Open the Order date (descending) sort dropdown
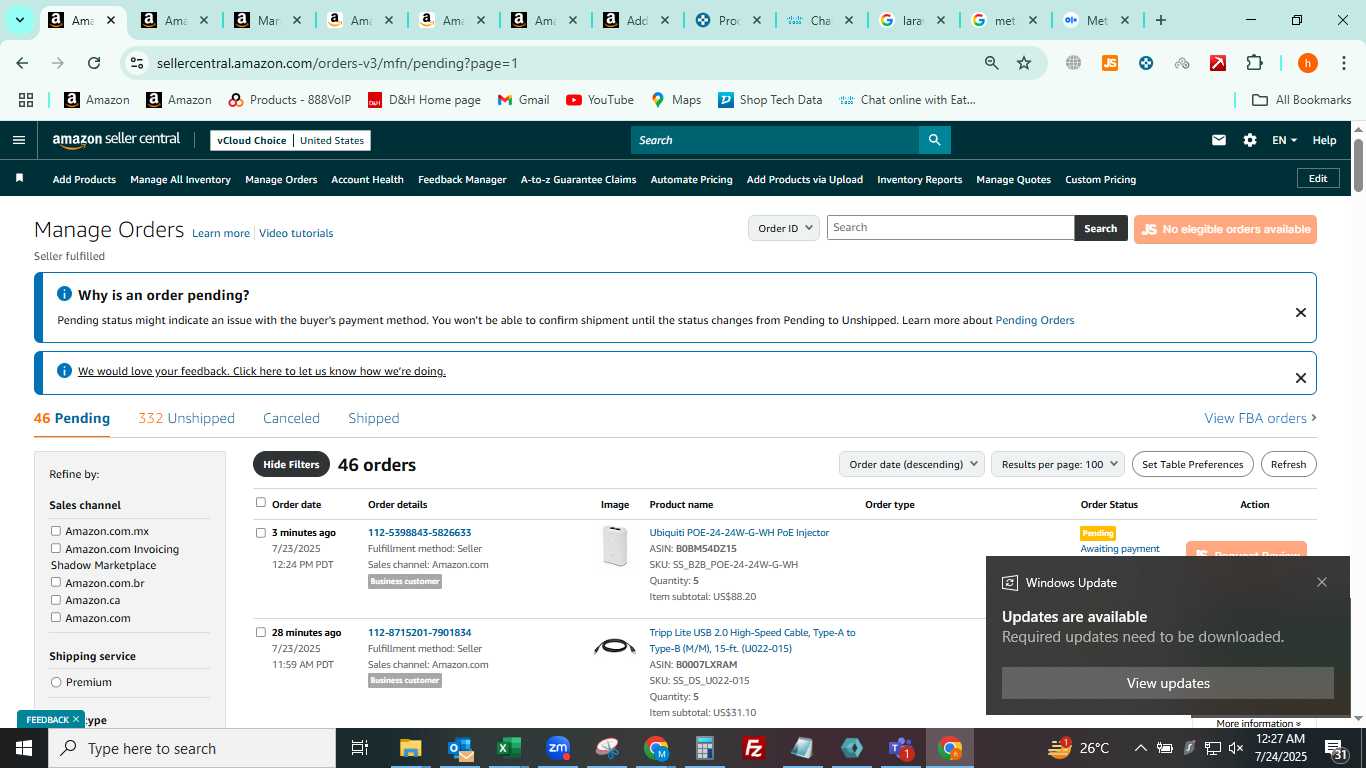Image resolution: width=1366 pixels, height=768 pixels. click(911, 464)
